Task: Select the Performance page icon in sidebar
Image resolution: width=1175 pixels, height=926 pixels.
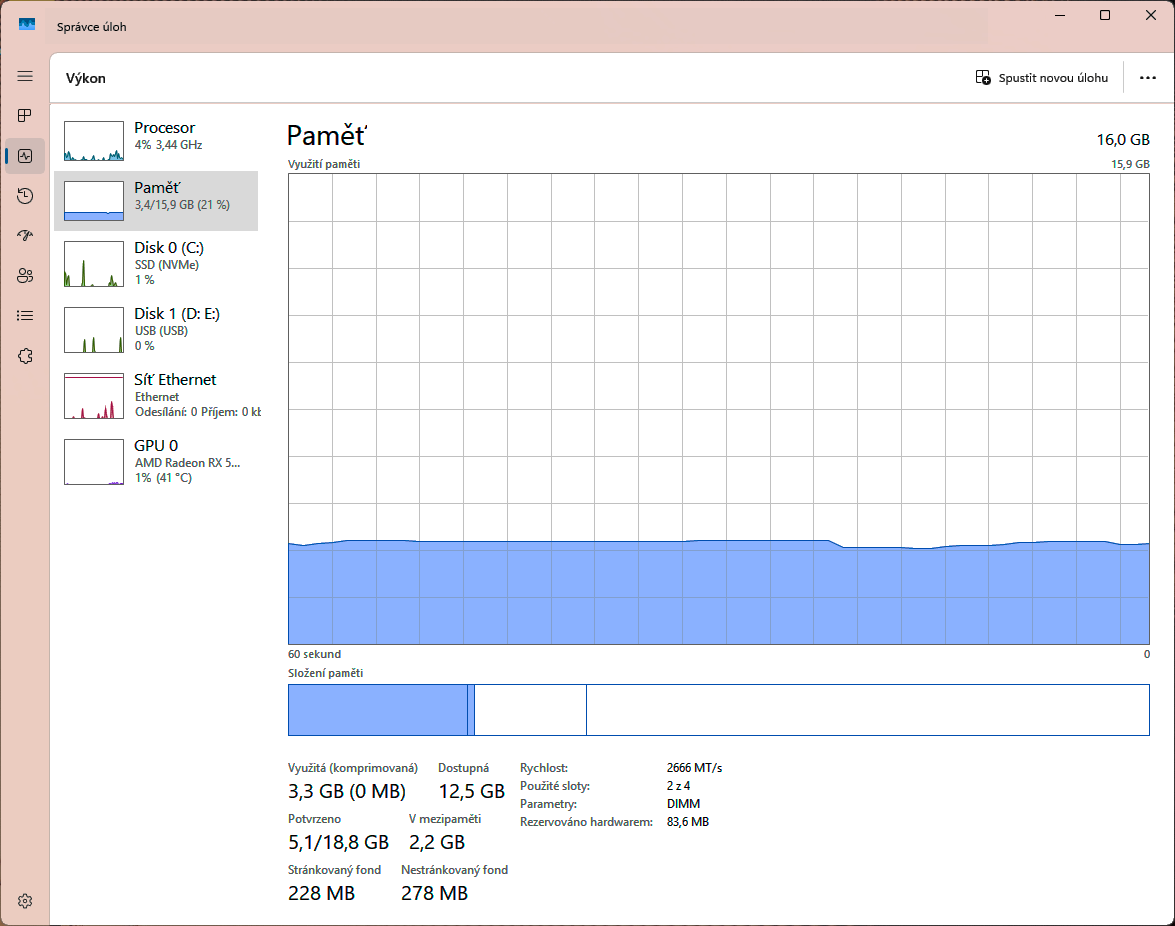Action: tap(25, 156)
